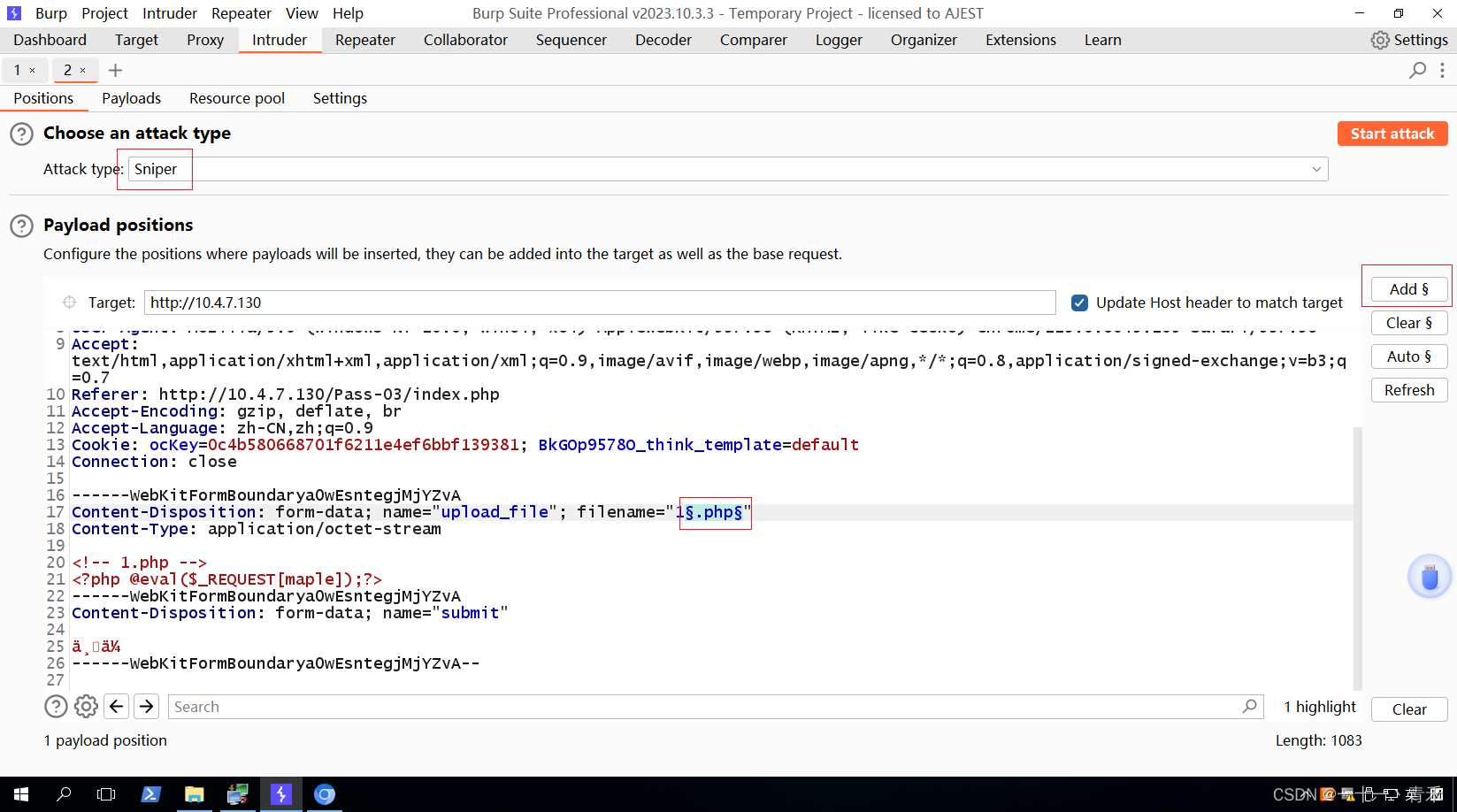
Task: Switch to the Sequencer tab
Action: (x=571, y=40)
